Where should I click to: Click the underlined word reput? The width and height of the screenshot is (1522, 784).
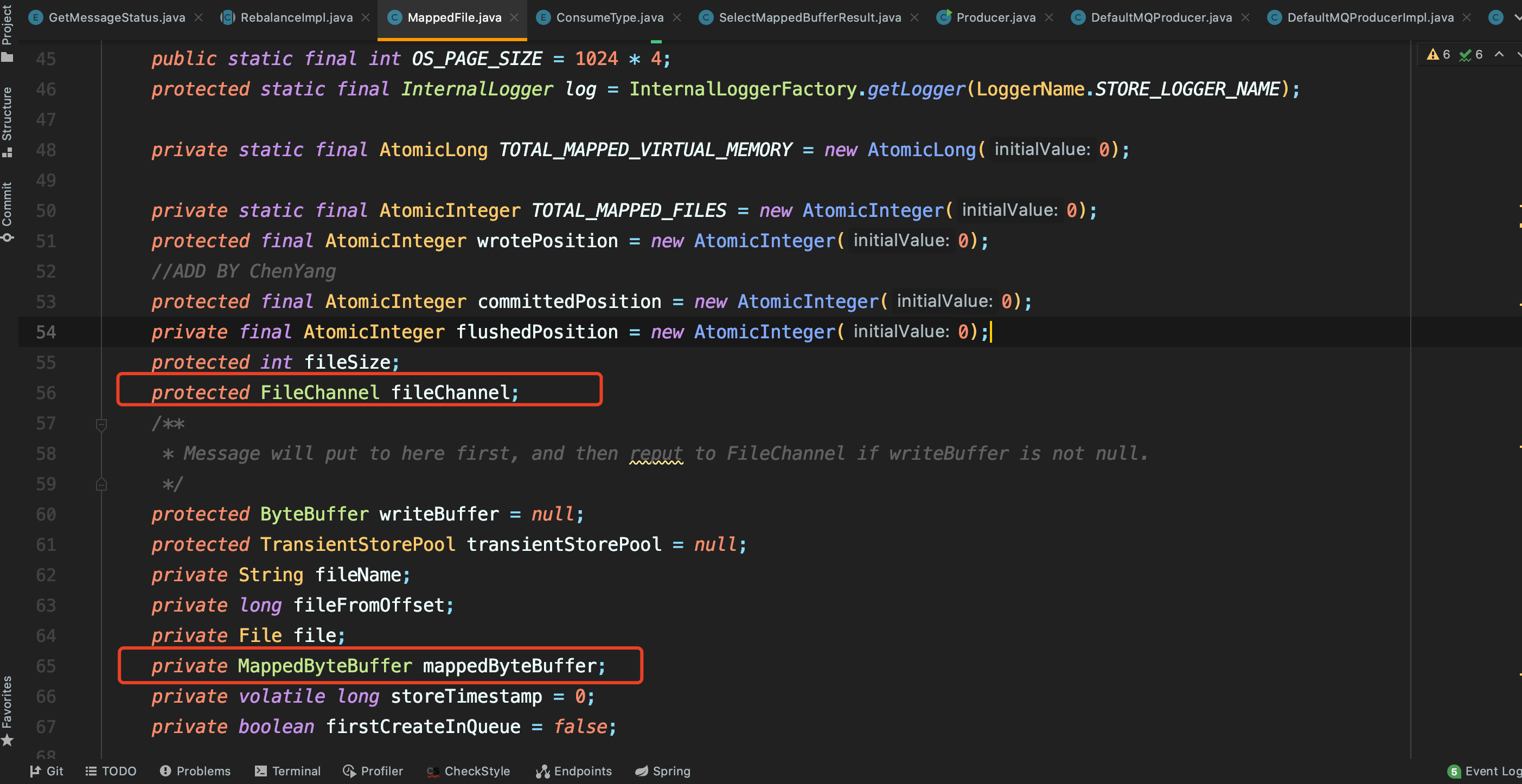click(x=656, y=453)
